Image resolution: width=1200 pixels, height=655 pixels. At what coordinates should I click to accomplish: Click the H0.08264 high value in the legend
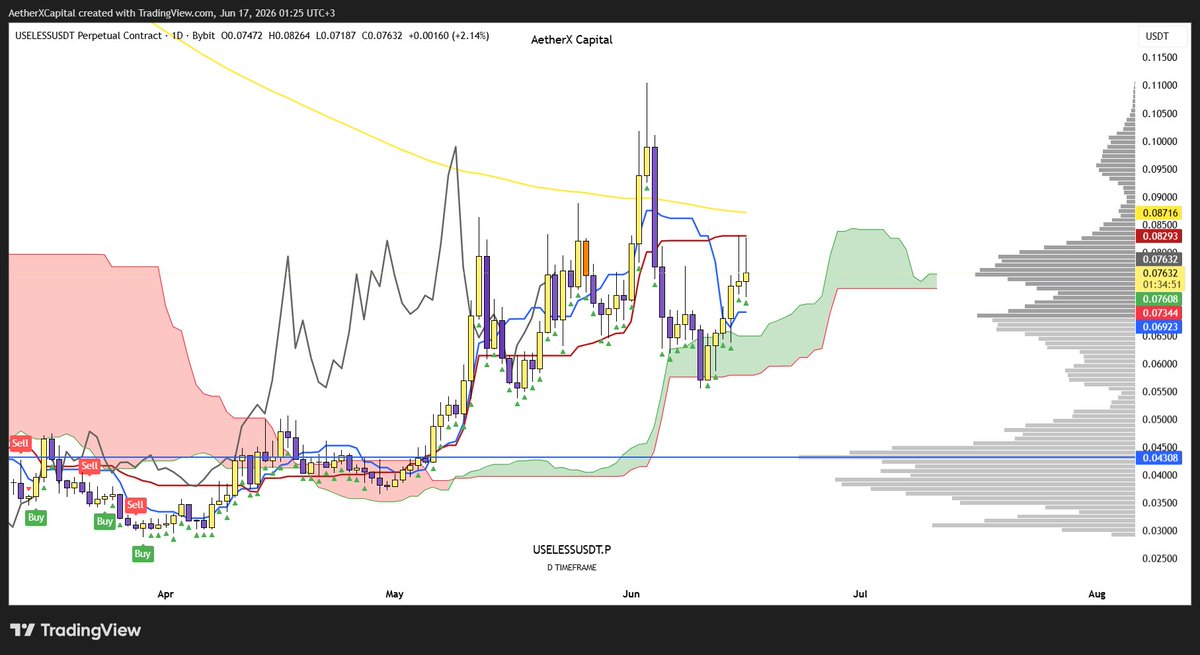pos(287,38)
